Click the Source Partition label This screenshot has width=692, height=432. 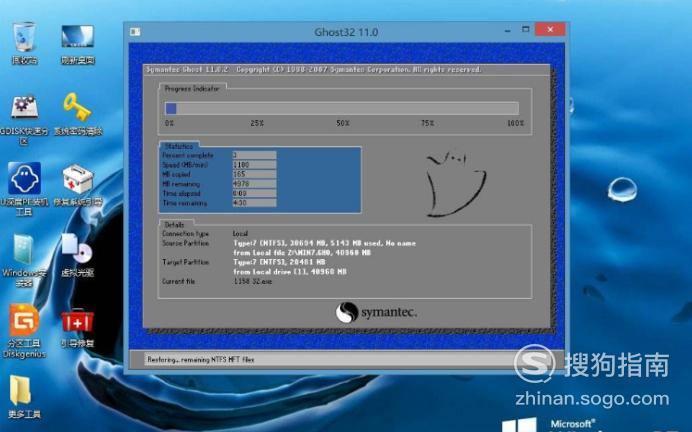click(185, 244)
